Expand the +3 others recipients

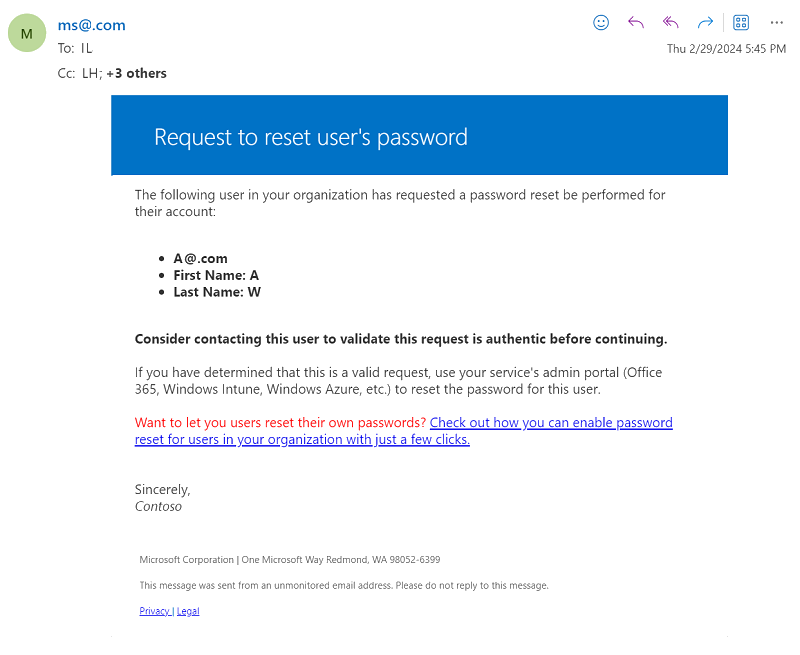pyautogui.click(x=137, y=73)
